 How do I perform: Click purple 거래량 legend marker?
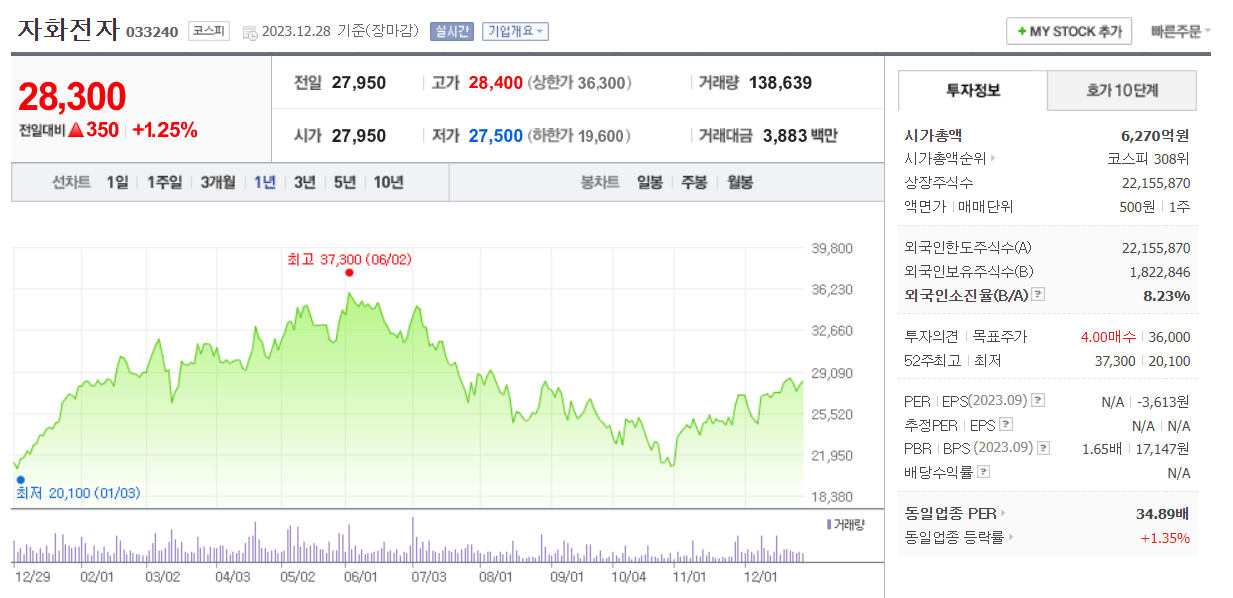[829, 524]
